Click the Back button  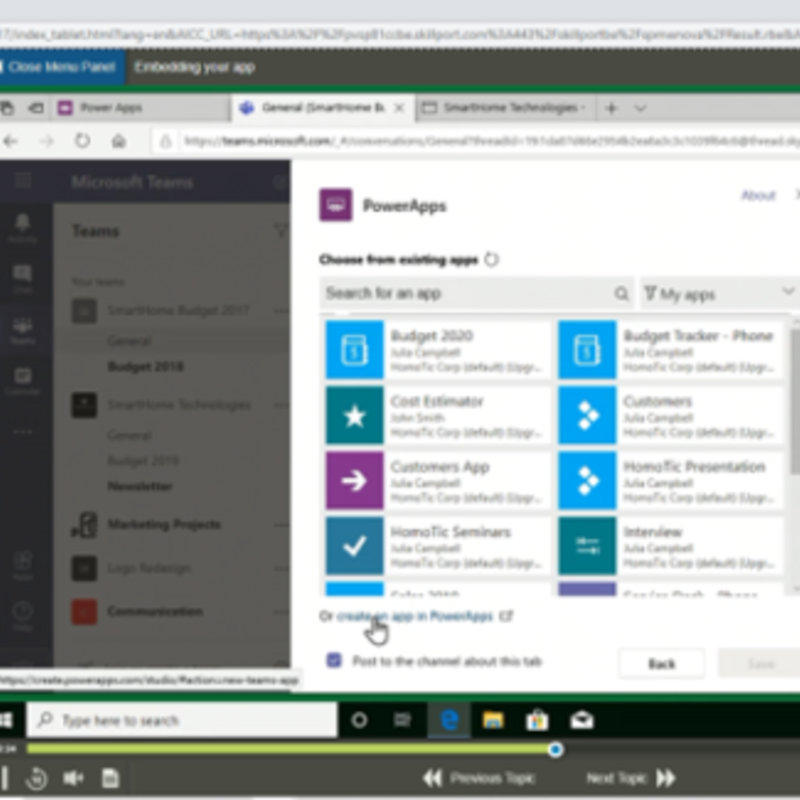tap(661, 663)
